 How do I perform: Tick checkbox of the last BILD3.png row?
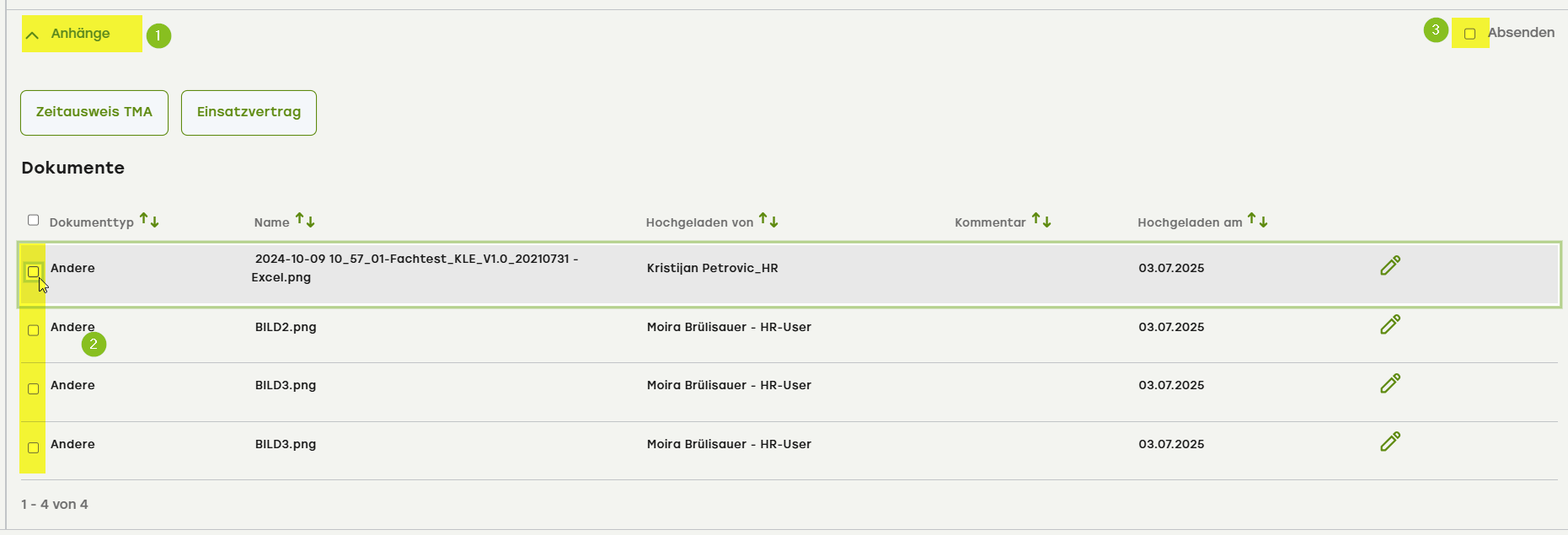pyautogui.click(x=34, y=447)
